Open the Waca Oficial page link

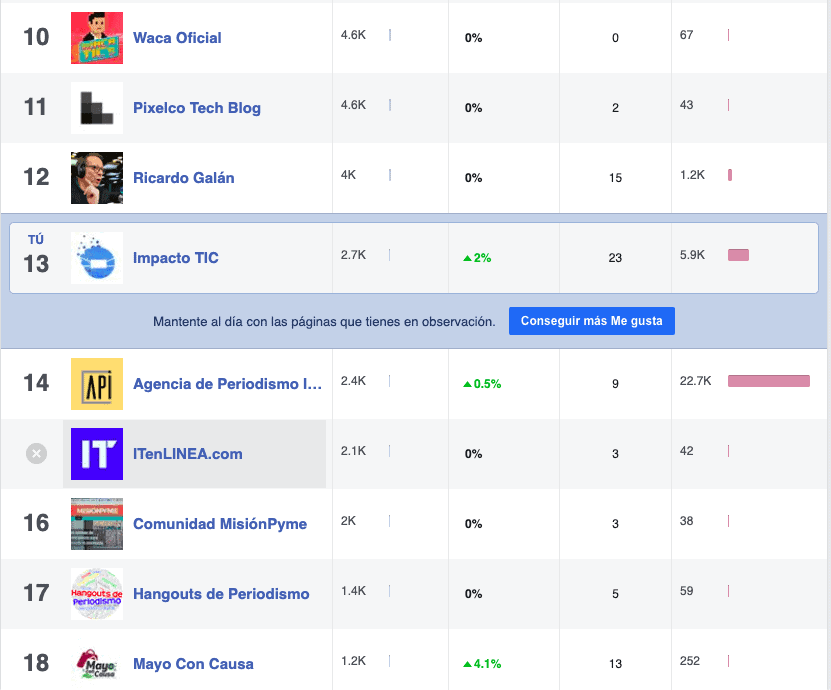point(177,38)
